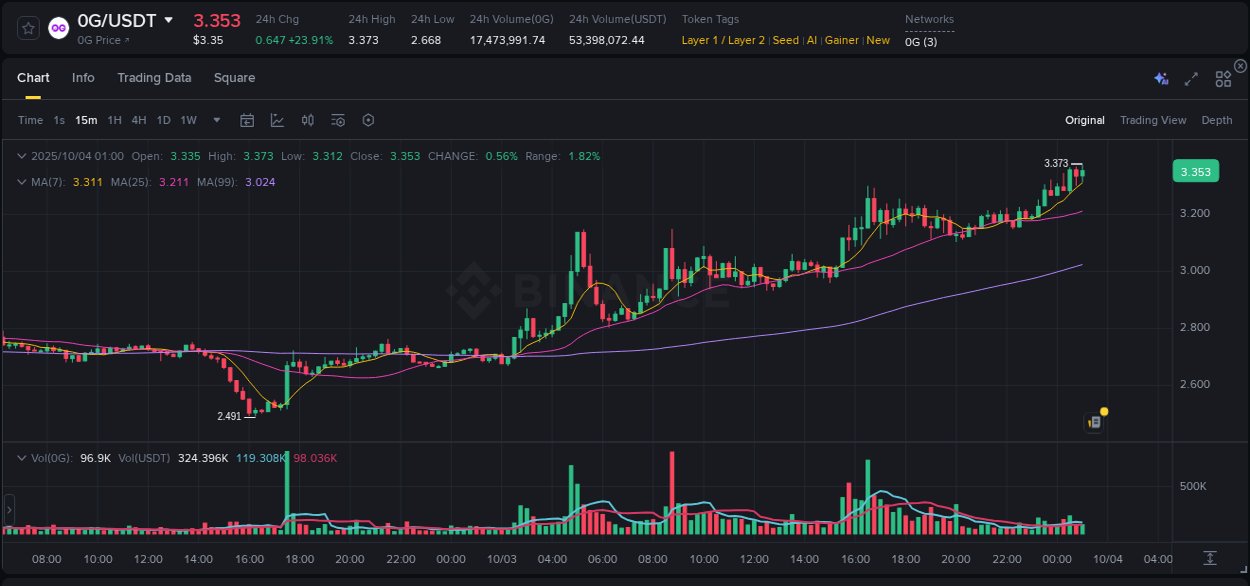This screenshot has width=1250, height=586.
Task: Click the green 3.353 price label on axis
Action: point(1196,171)
